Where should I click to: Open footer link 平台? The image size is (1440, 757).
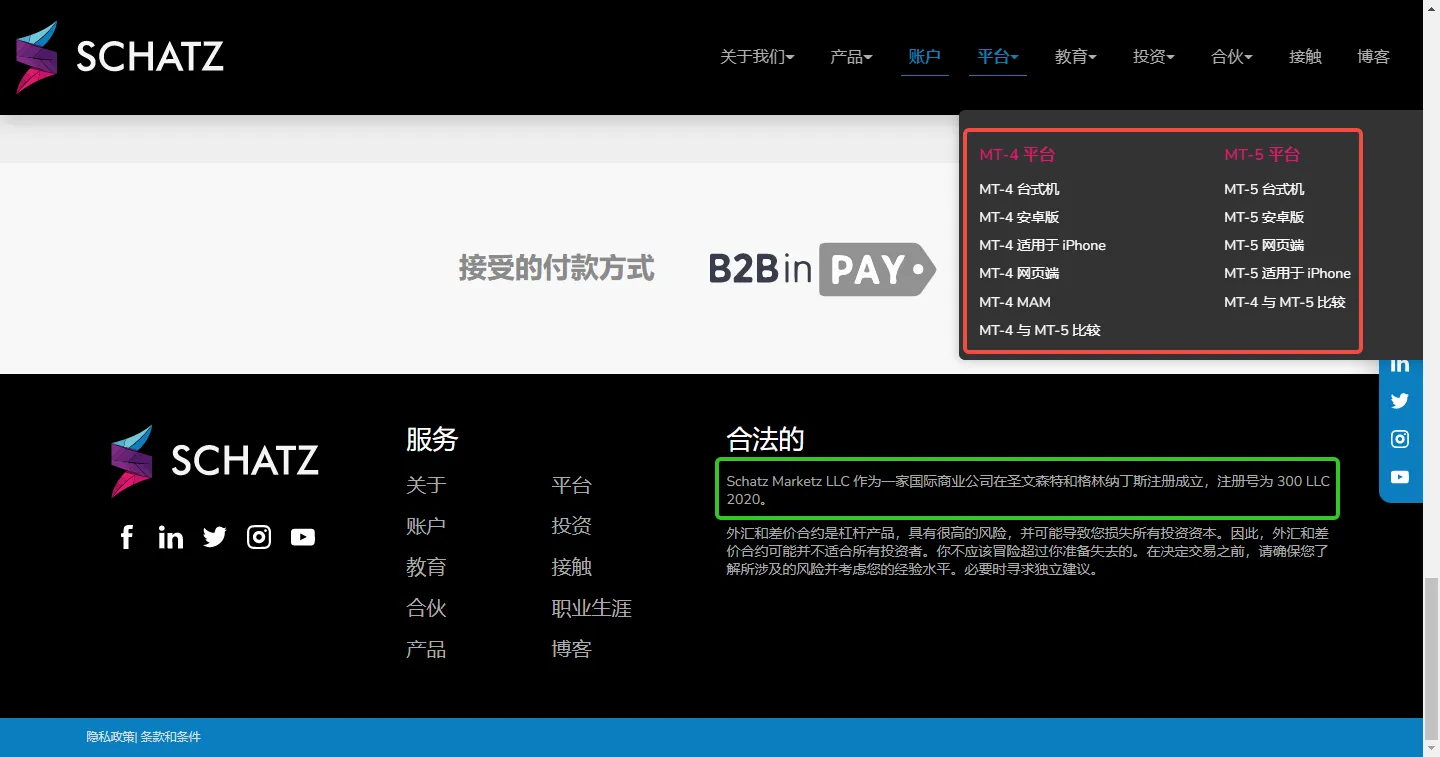pos(572,485)
